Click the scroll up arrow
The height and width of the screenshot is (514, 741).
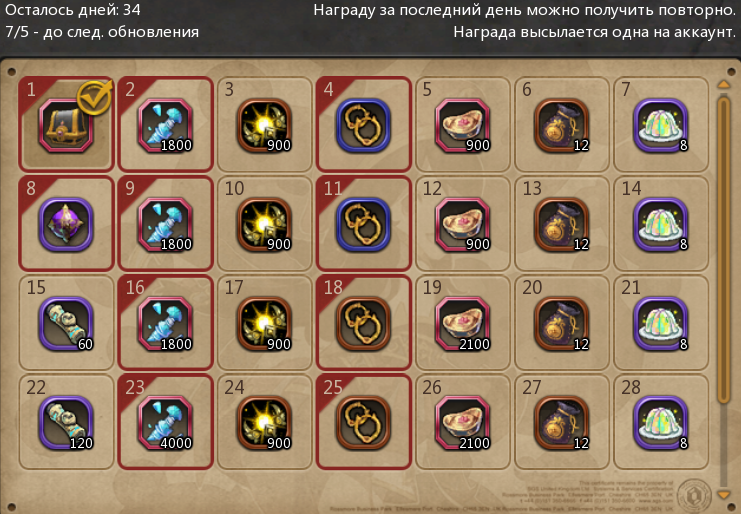pos(724,85)
